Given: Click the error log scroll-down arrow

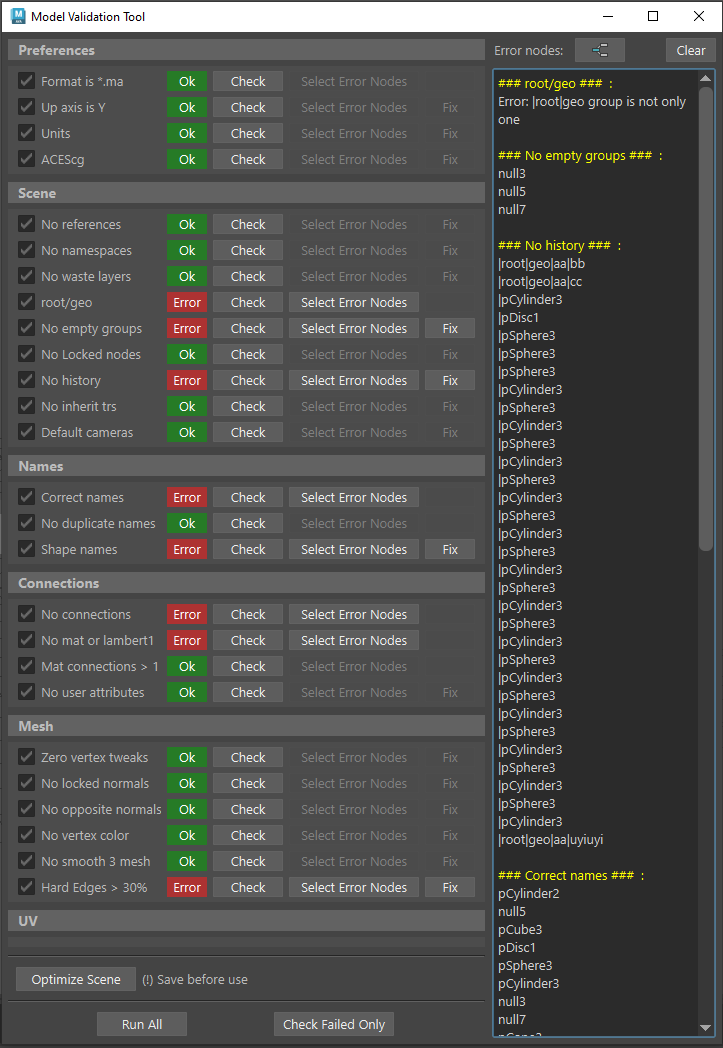Looking at the screenshot, I should pyautogui.click(x=706, y=1027).
